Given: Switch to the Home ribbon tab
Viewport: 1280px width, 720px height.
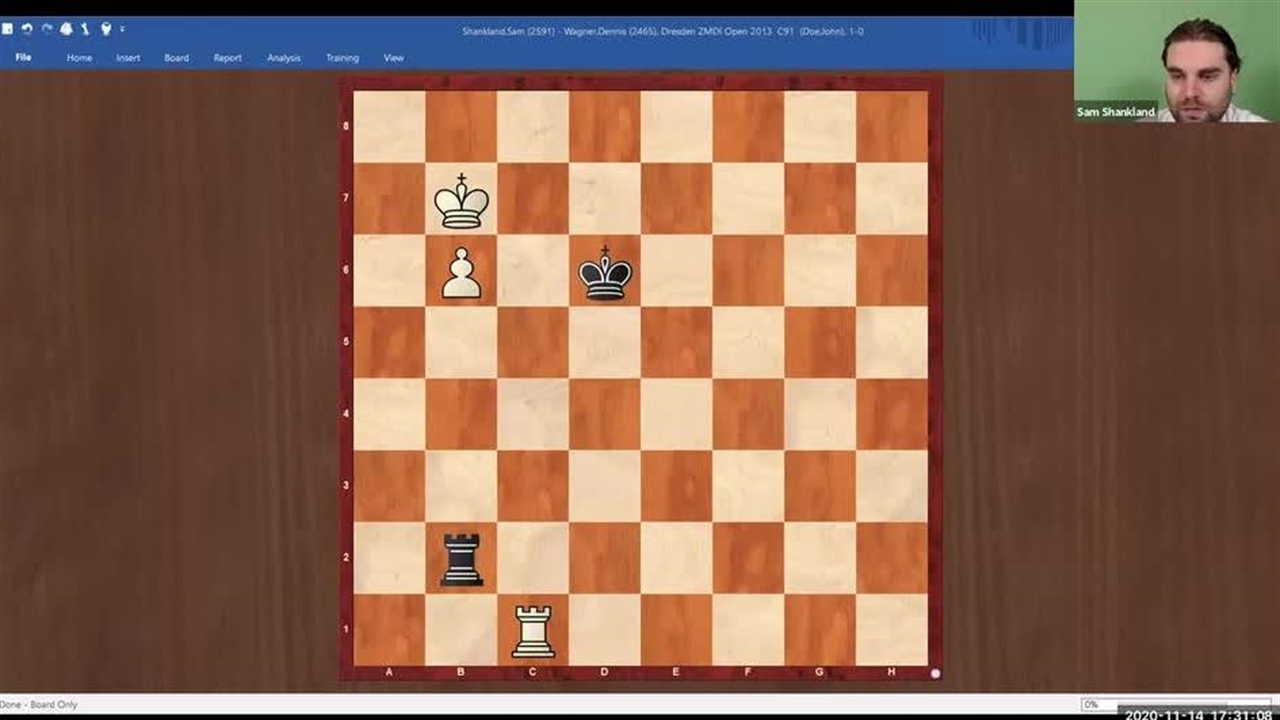Looking at the screenshot, I should [79, 58].
